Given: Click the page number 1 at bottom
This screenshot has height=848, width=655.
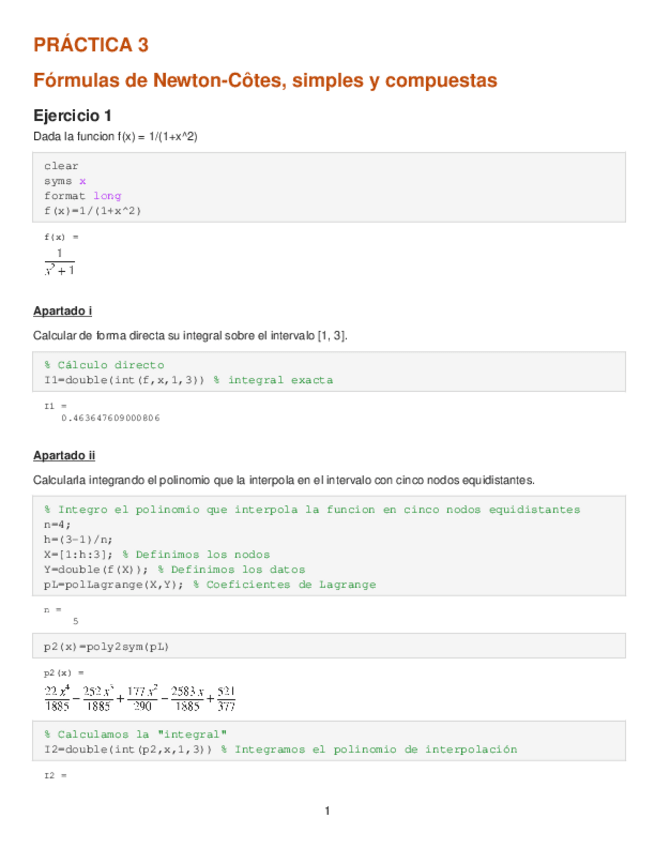Looking at the screenshot, I should click(x=327, y=810).
